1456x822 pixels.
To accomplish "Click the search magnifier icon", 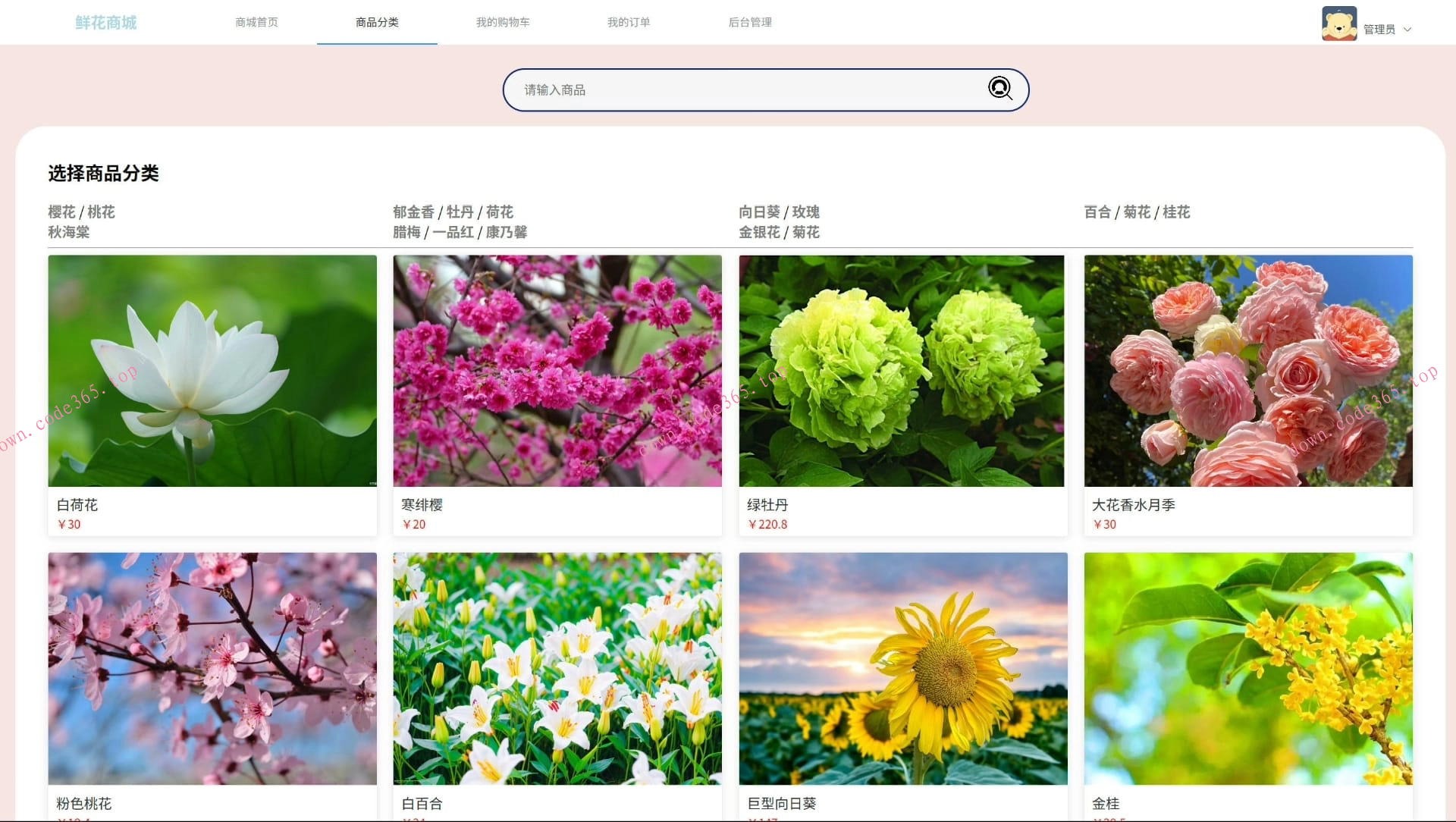I will (999, 89).
